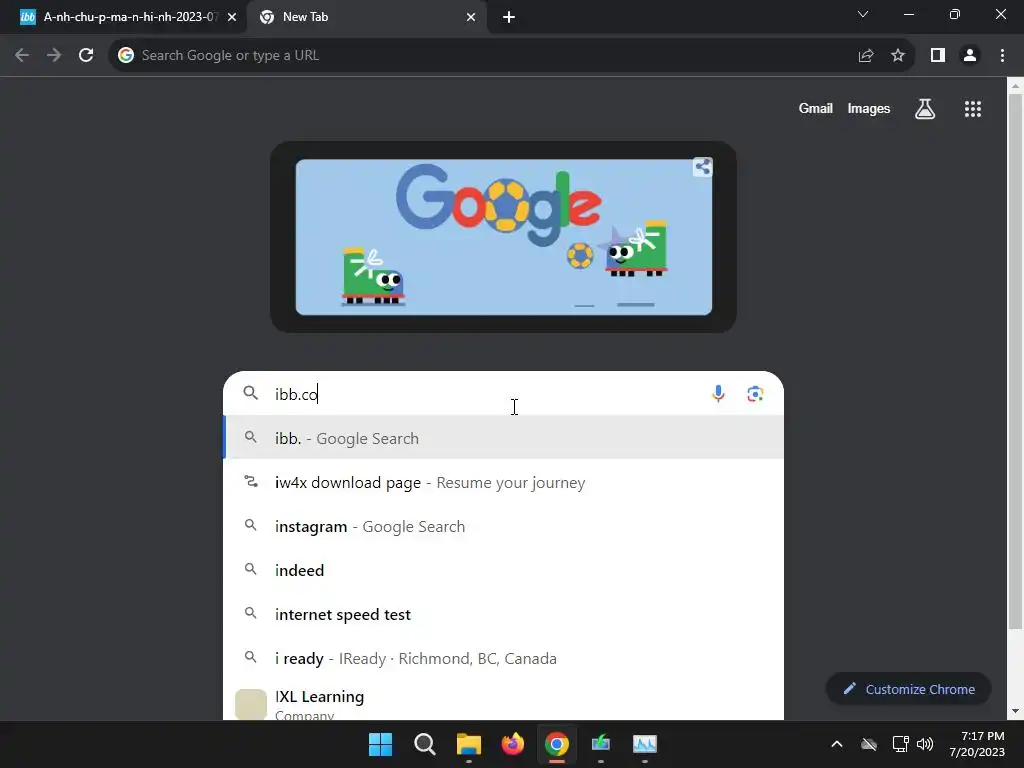Screen dimensions: 1024x768
Task: Click the Share this page icon in address bar
Action: tap(866, 56)
